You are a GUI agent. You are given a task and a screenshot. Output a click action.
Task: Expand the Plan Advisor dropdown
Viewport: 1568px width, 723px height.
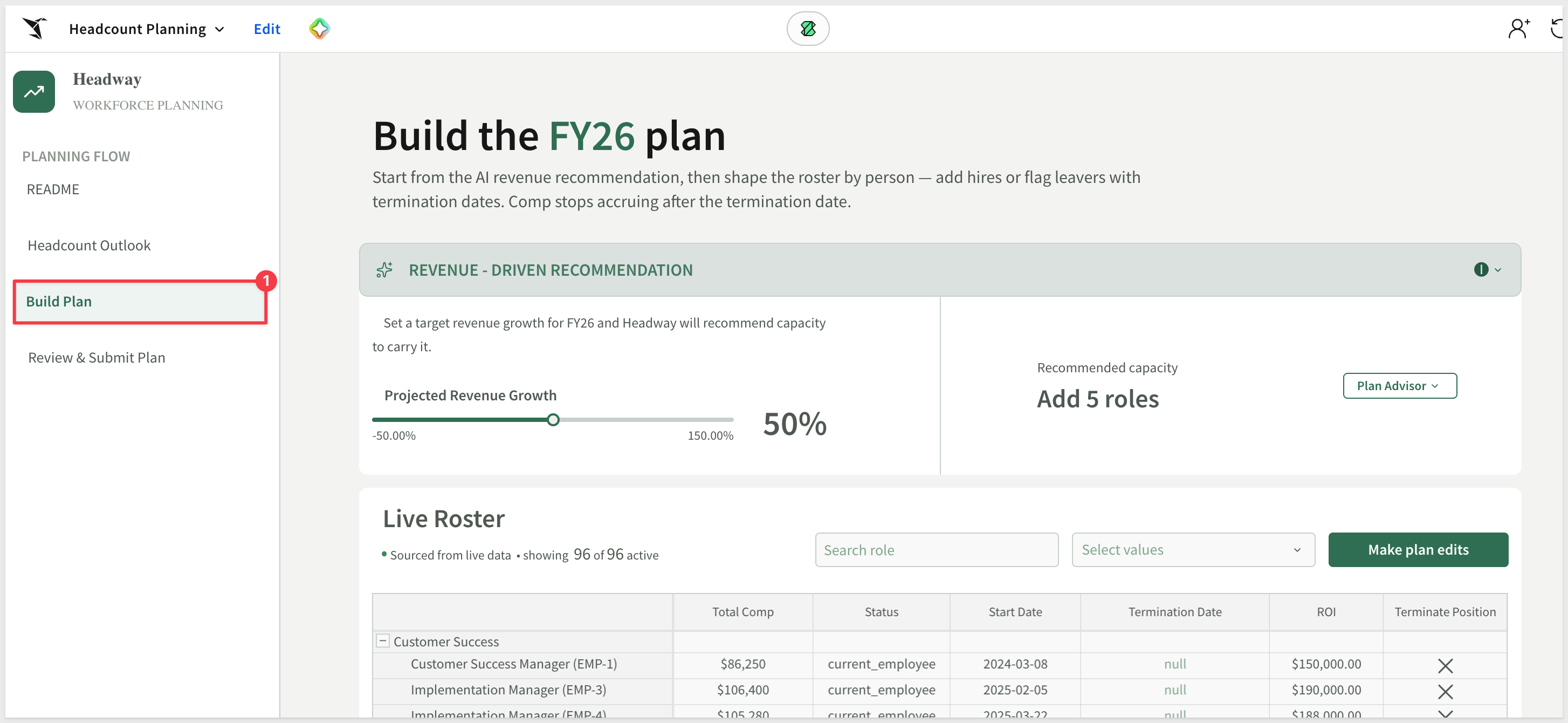[1399, 386]
